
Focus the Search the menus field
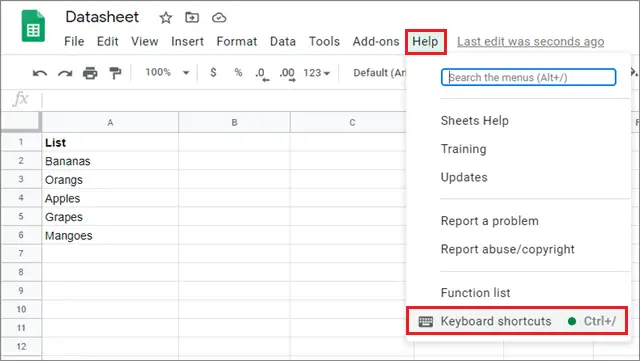(528, 77)
